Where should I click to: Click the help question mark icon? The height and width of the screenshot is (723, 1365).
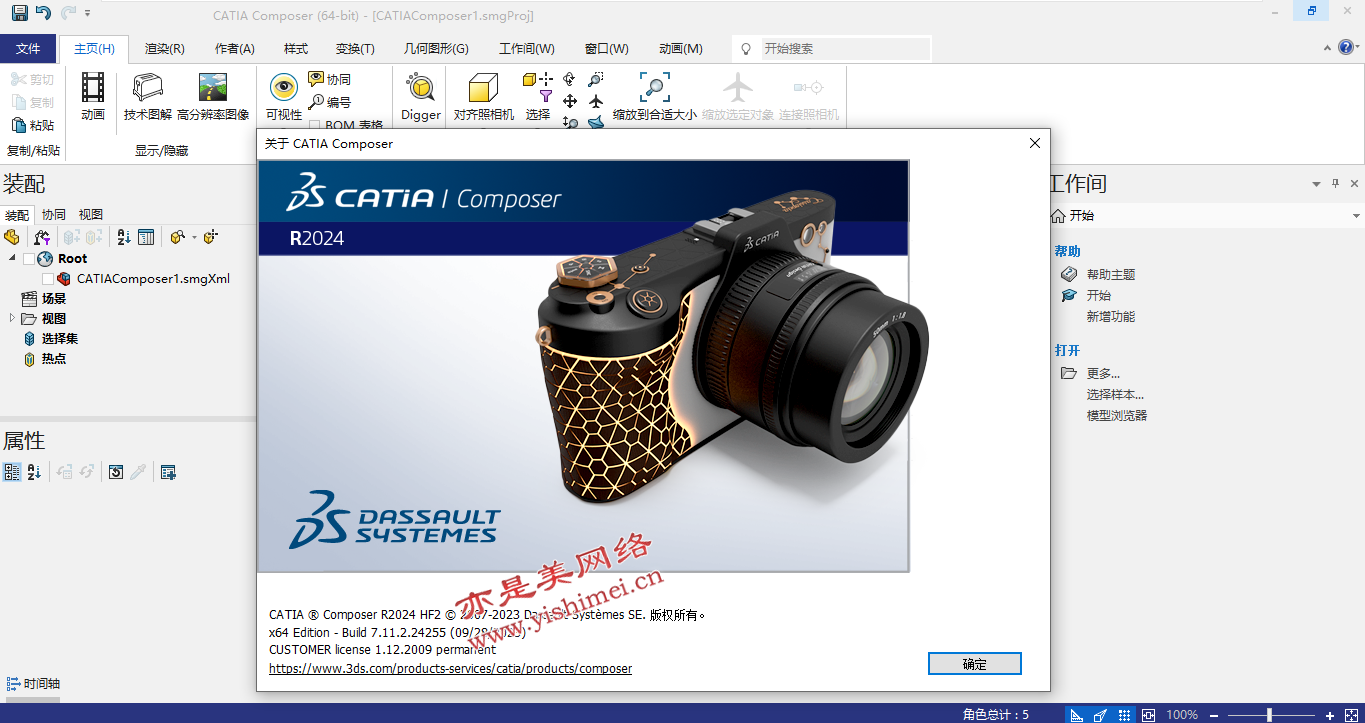click(x=1346, y=47)
